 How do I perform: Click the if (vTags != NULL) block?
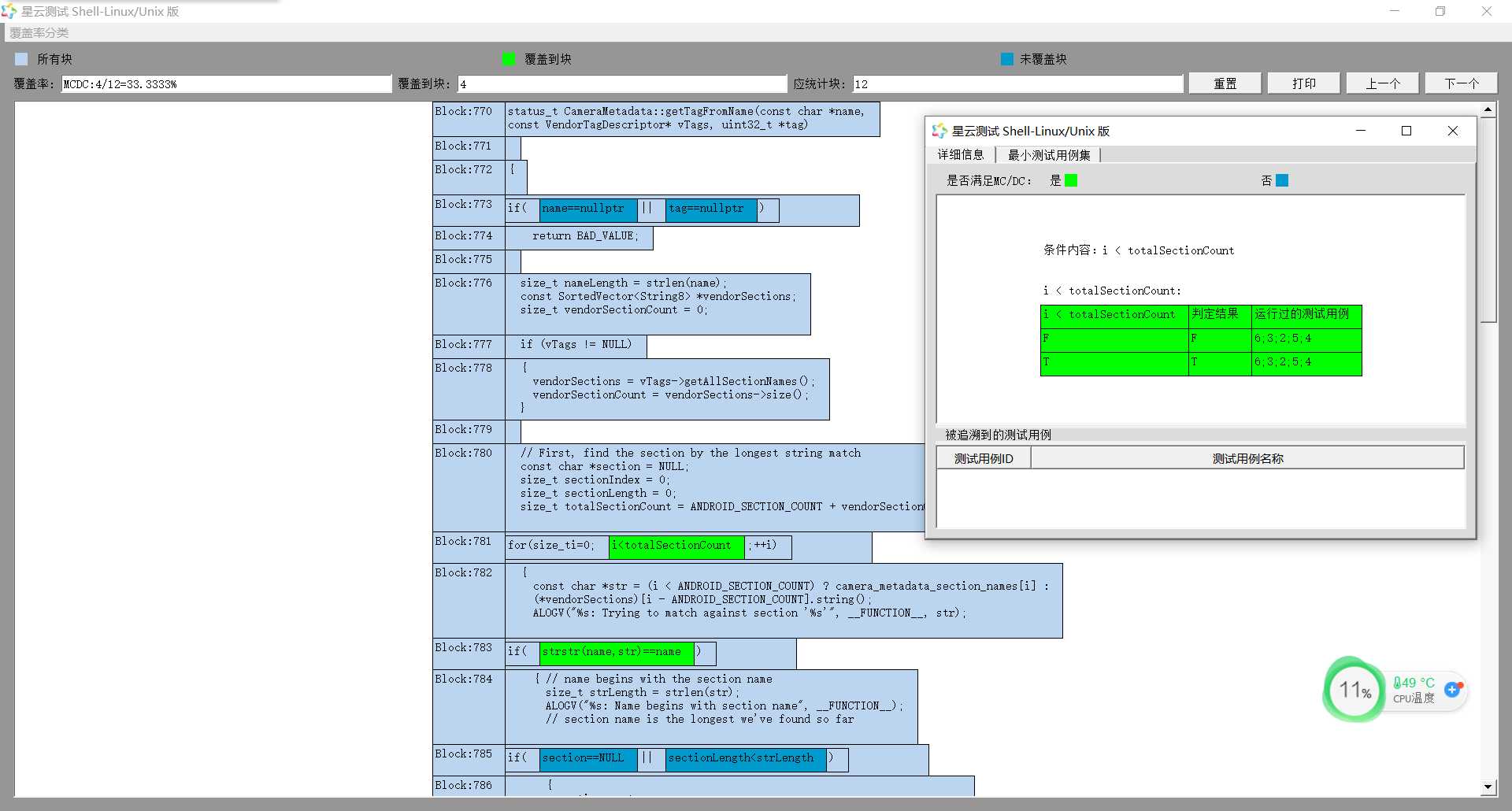tap(576, 346)
